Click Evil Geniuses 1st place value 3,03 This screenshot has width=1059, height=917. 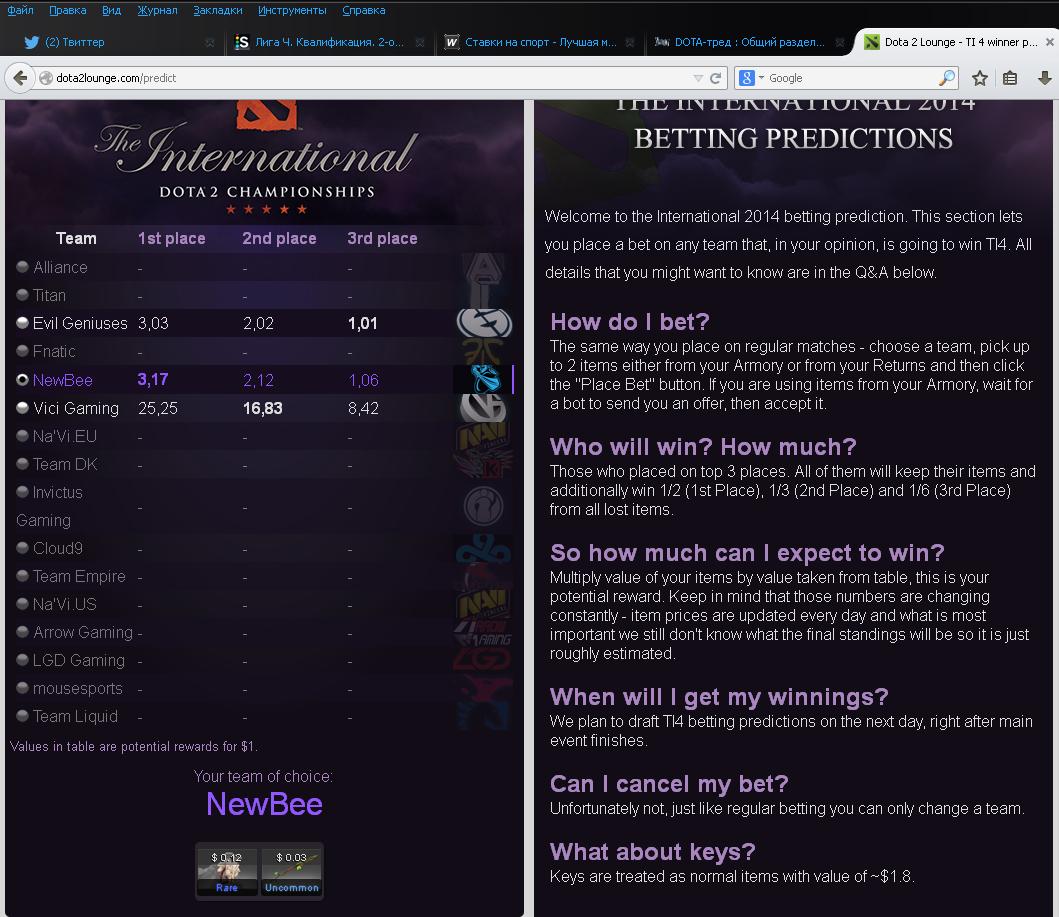pyautogui.click(x=153, y=323)
